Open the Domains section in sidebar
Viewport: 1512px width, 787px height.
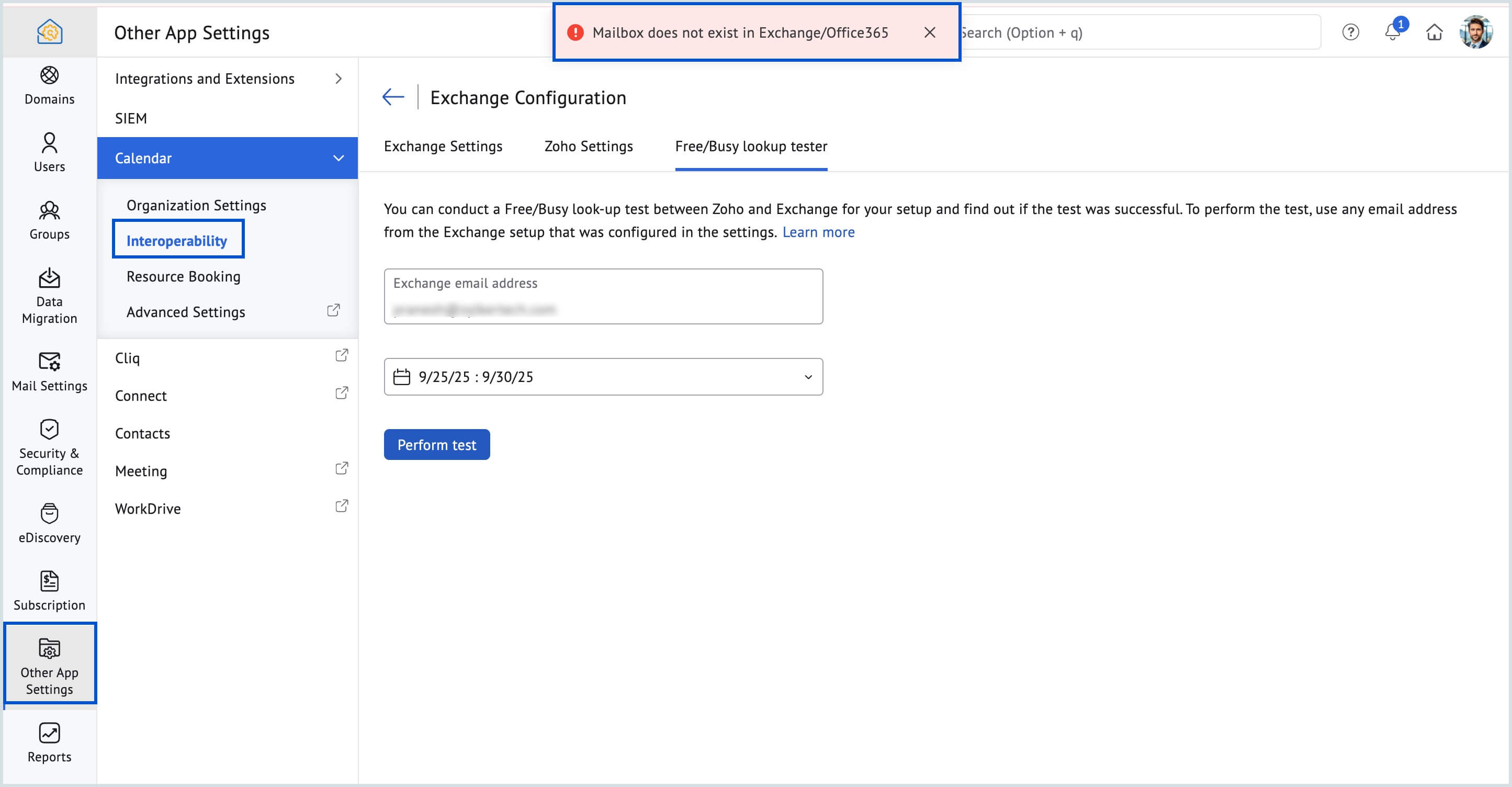(49, 86)
